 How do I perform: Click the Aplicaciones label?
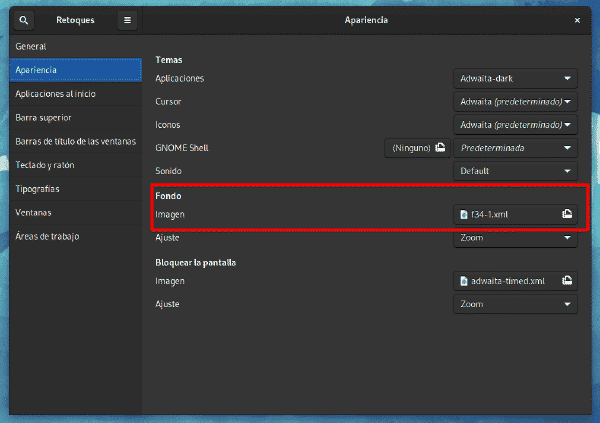(x=179, y=78)
